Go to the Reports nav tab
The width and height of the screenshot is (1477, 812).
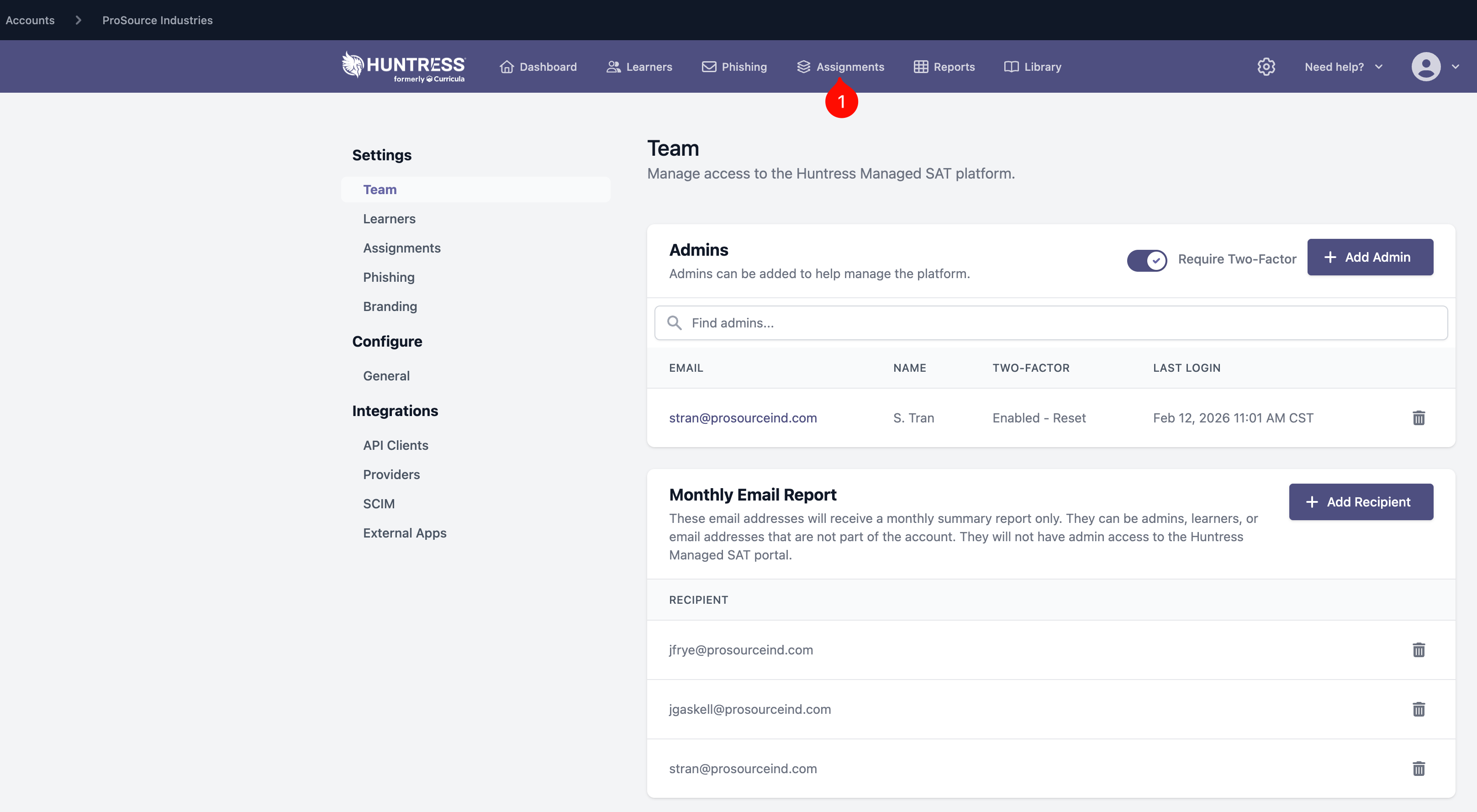944,67
